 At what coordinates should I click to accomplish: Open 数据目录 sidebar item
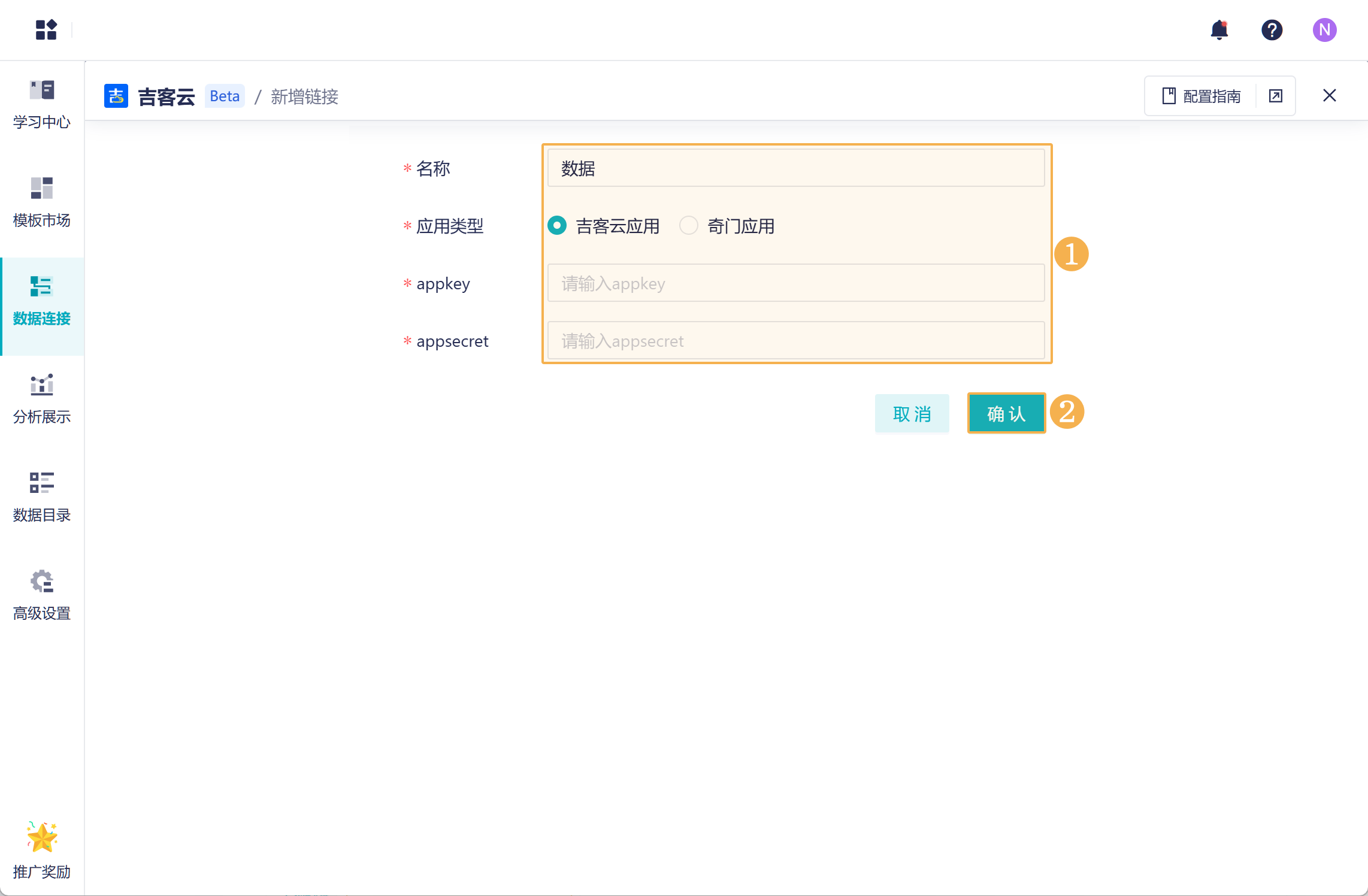click(42, 497)
